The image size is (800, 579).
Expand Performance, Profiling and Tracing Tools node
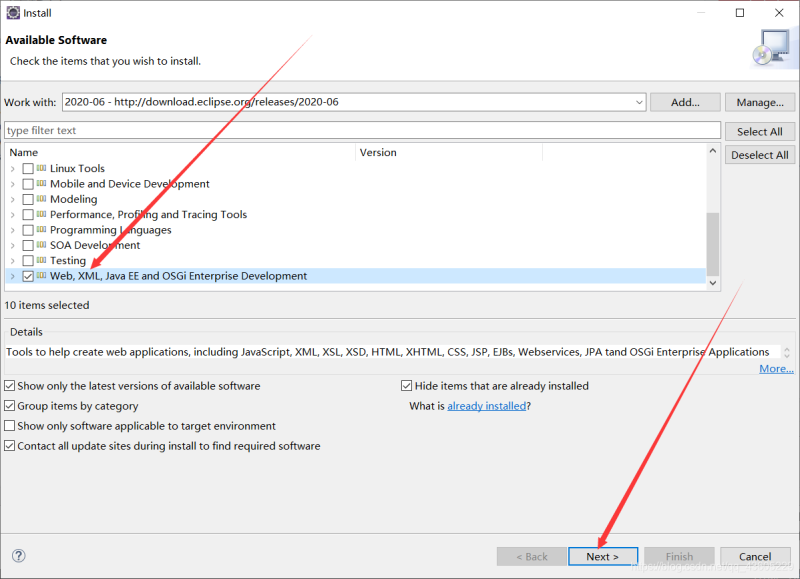coord(13,215)
